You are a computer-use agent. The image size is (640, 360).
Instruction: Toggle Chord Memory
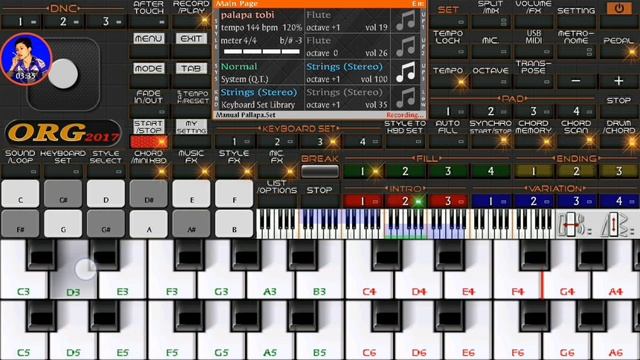(x=533, y=141)
